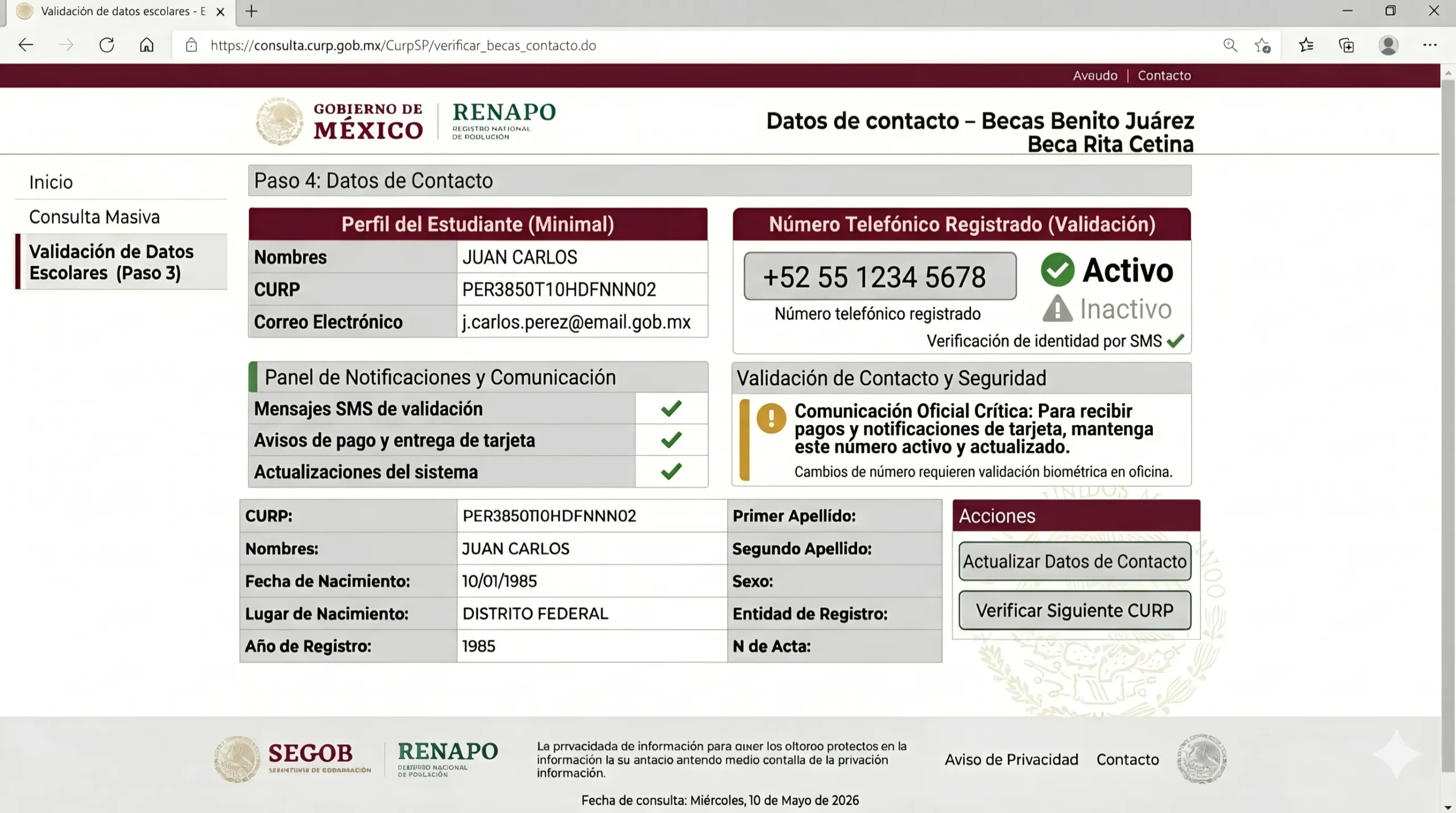Image resolution: width=1456 pixels, height=813 pixels.
Task: Add page to favorites star icon
Action: (x=1263, y=45)
